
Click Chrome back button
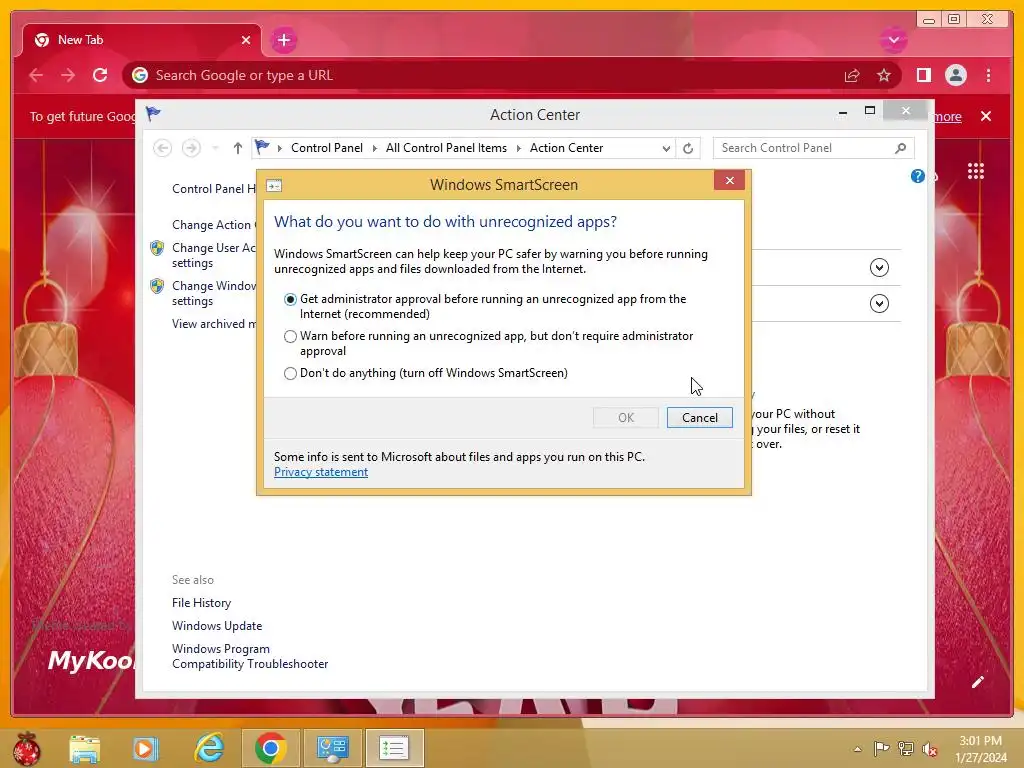(x=36, y=76)
